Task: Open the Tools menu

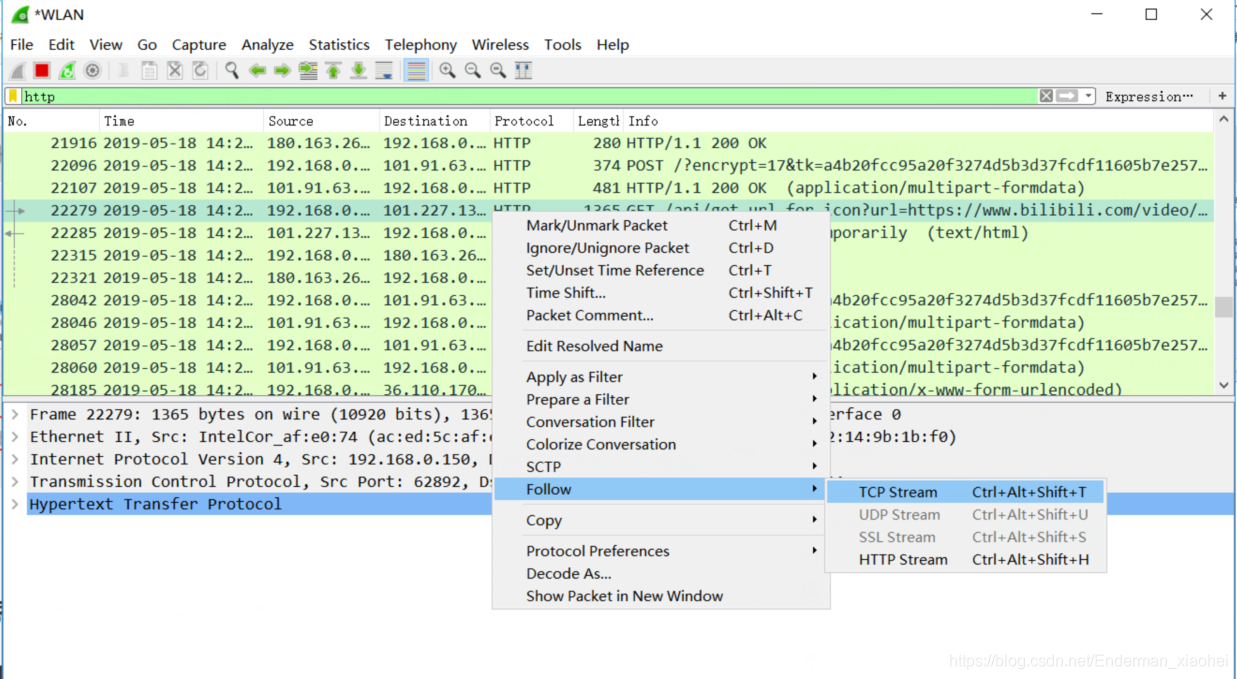Action: point(562,45)
